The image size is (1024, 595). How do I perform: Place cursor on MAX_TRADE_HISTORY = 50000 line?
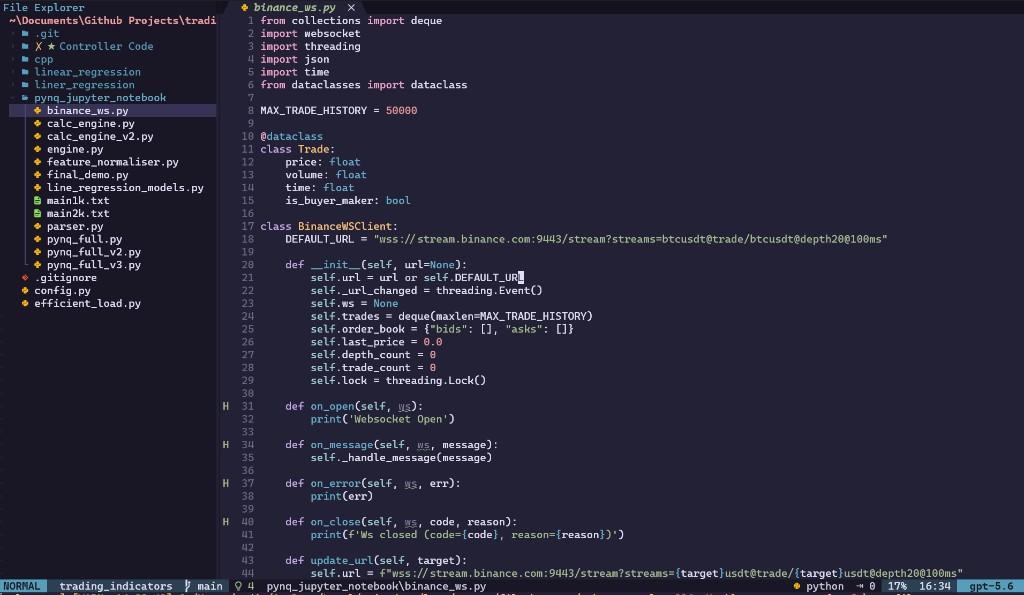tap(338, 110)
